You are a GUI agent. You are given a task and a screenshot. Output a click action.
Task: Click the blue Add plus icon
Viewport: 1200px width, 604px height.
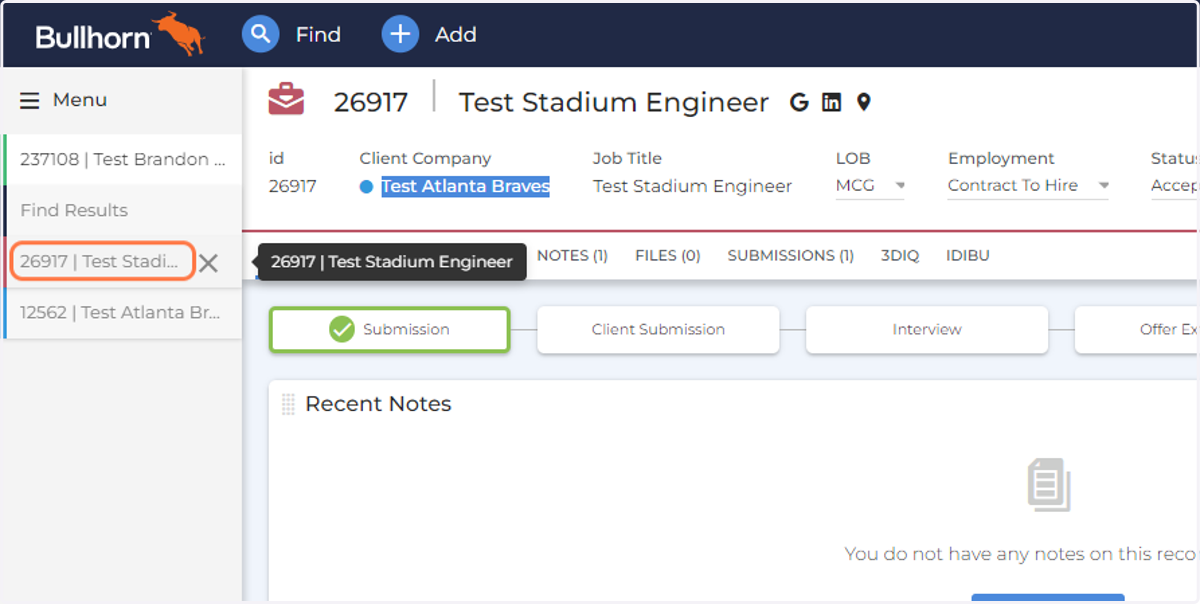pyautogui.click(x=399, y=34)
